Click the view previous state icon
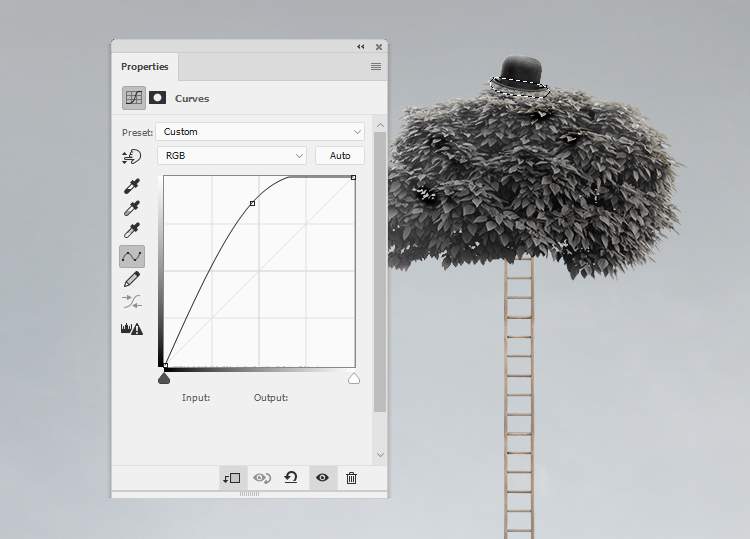750x539 pixels. (262, 478)
